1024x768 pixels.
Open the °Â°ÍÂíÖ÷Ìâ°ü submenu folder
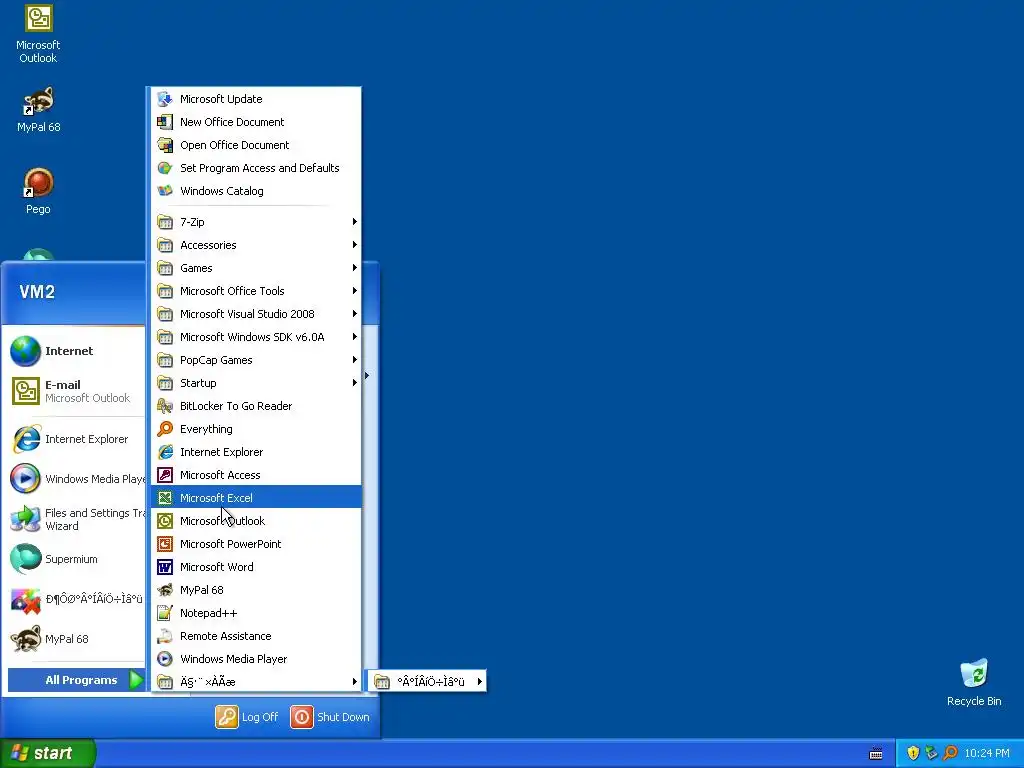(427, 682)
